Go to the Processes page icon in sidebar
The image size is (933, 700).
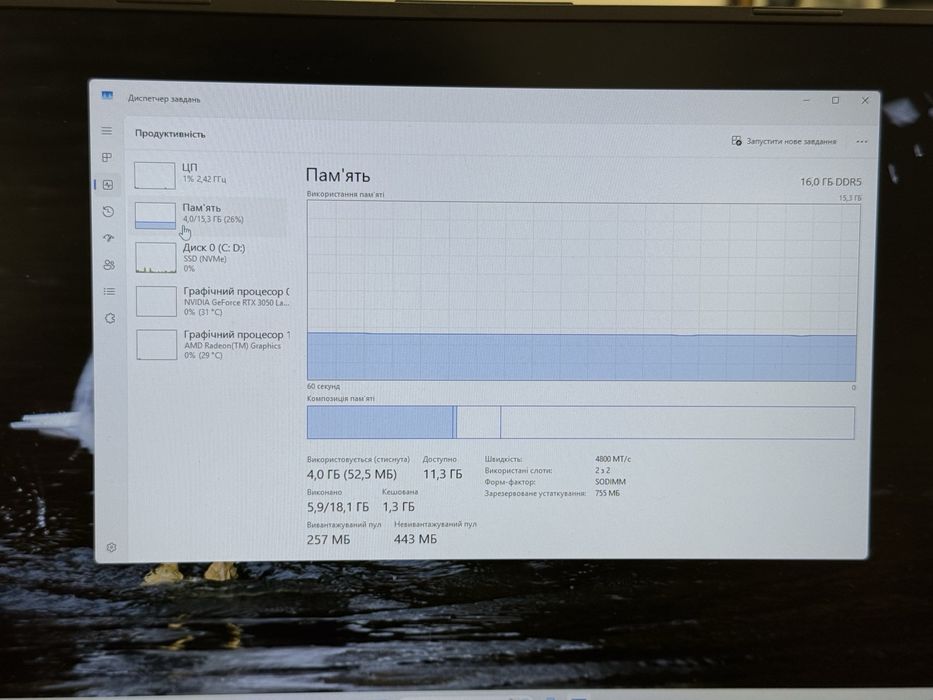point(107,157)
